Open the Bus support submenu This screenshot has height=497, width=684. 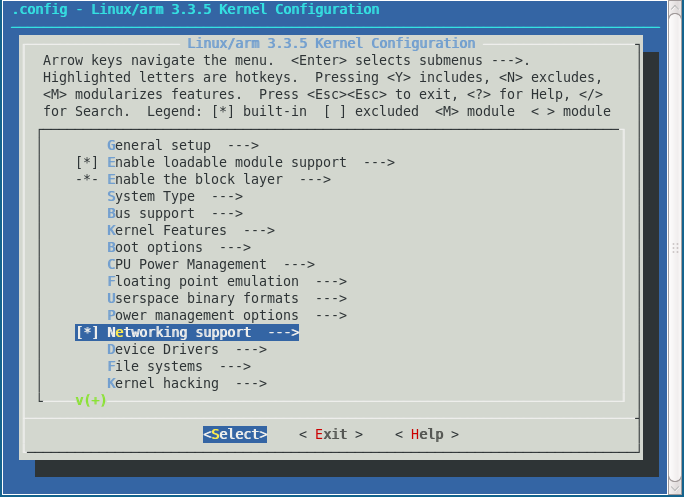pos(175,213)
